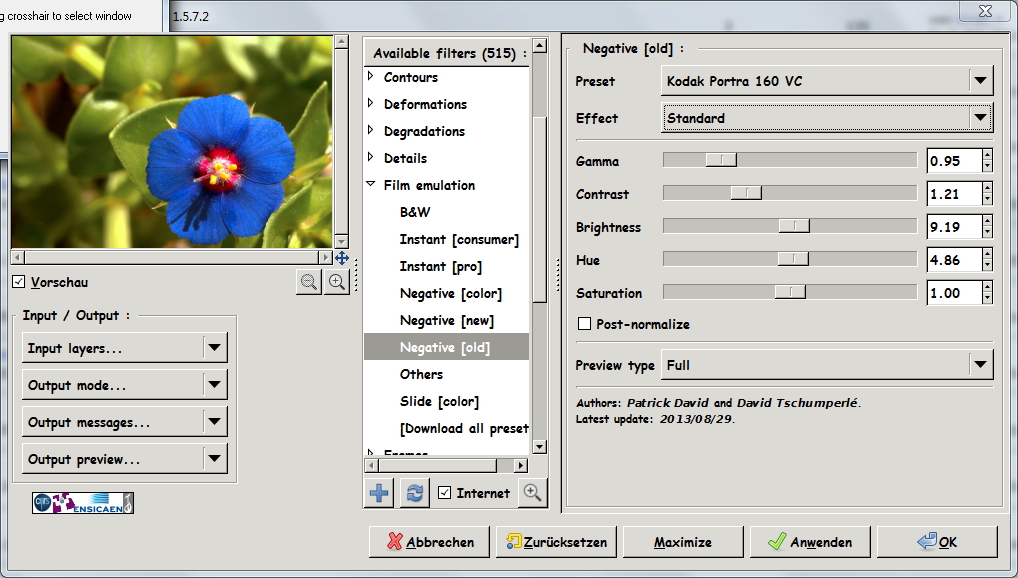
Task: Expand the Deformations filter category
Action: pyautogui.click(x=371, y=103)
